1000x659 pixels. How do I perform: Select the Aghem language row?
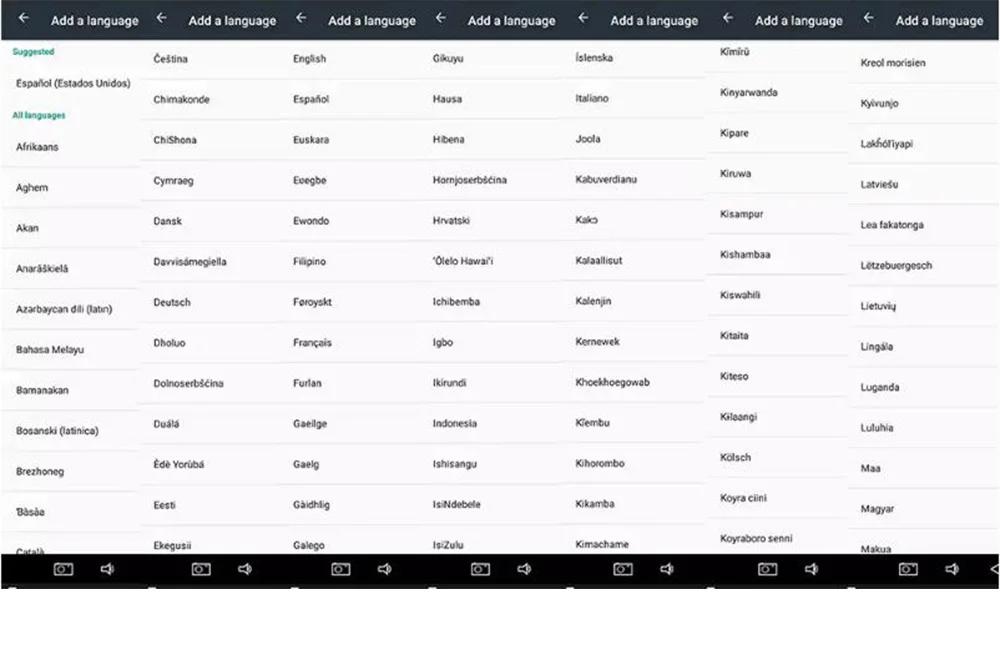70,188
